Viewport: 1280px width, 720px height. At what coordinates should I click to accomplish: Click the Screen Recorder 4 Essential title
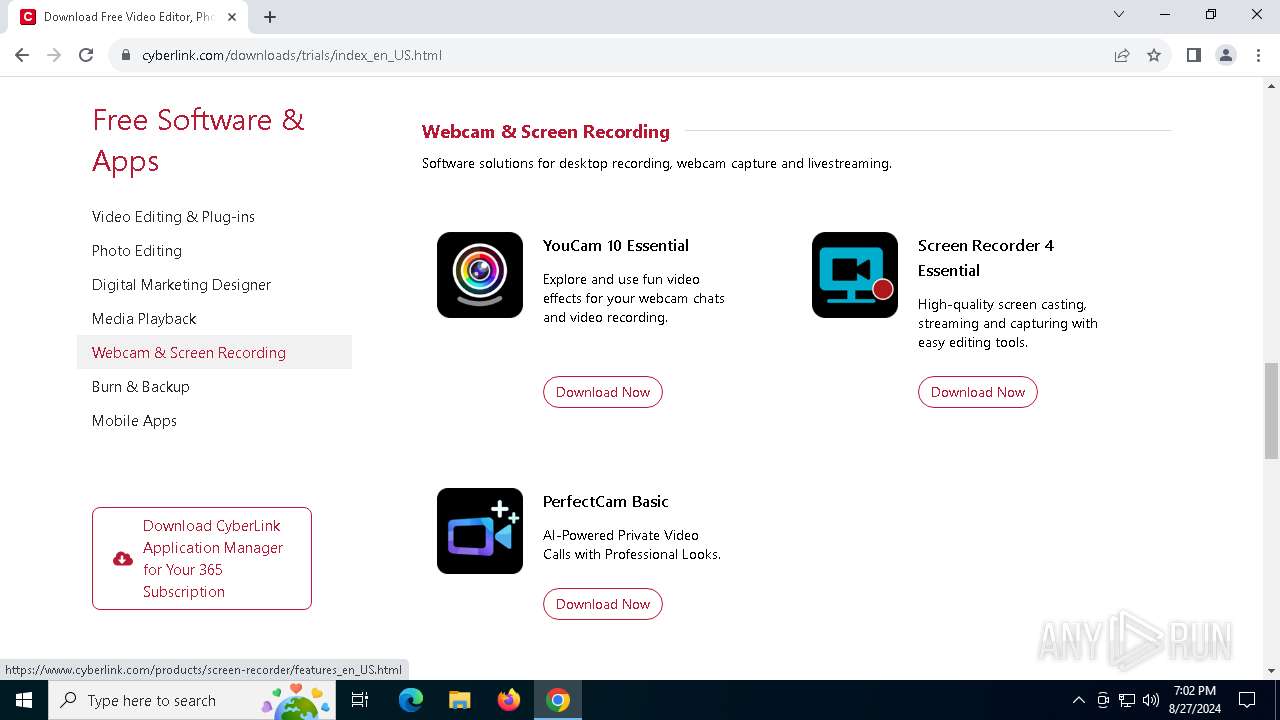click(986, 258)
